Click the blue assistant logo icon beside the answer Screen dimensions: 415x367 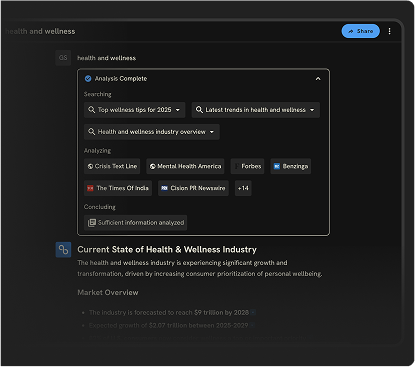pos(63,250)
